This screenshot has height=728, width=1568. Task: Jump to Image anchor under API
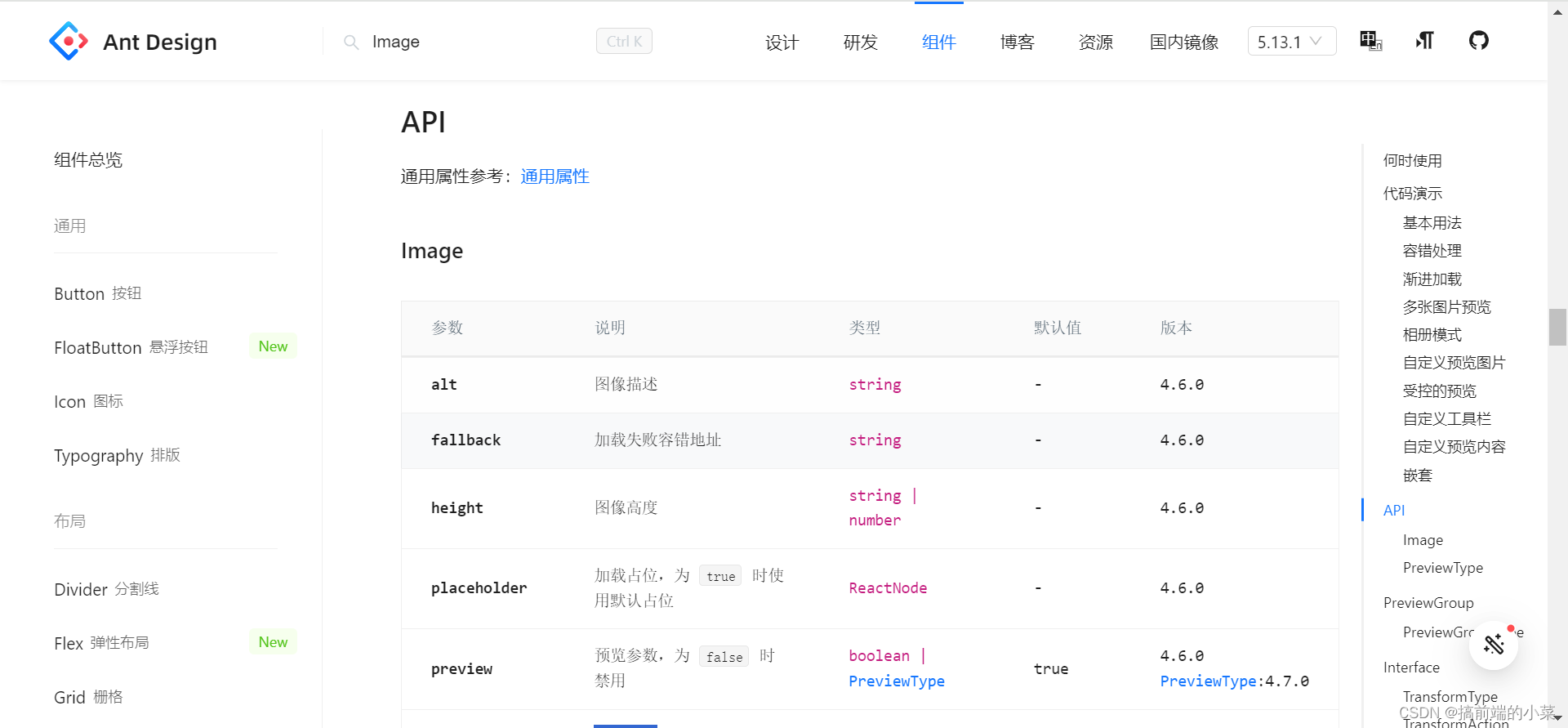[x=1423, y=540]
